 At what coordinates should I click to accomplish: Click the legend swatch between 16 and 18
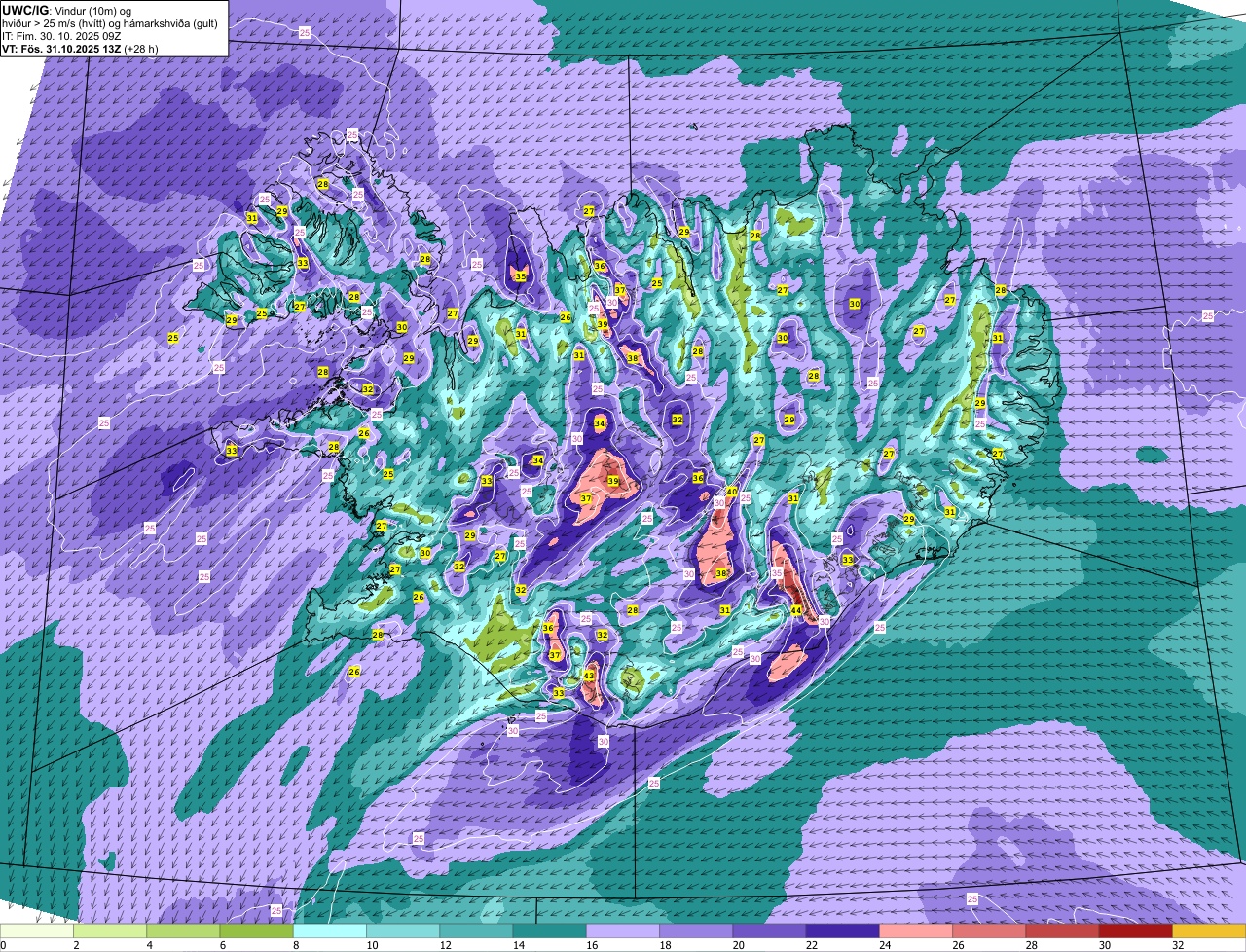(623, 932)
